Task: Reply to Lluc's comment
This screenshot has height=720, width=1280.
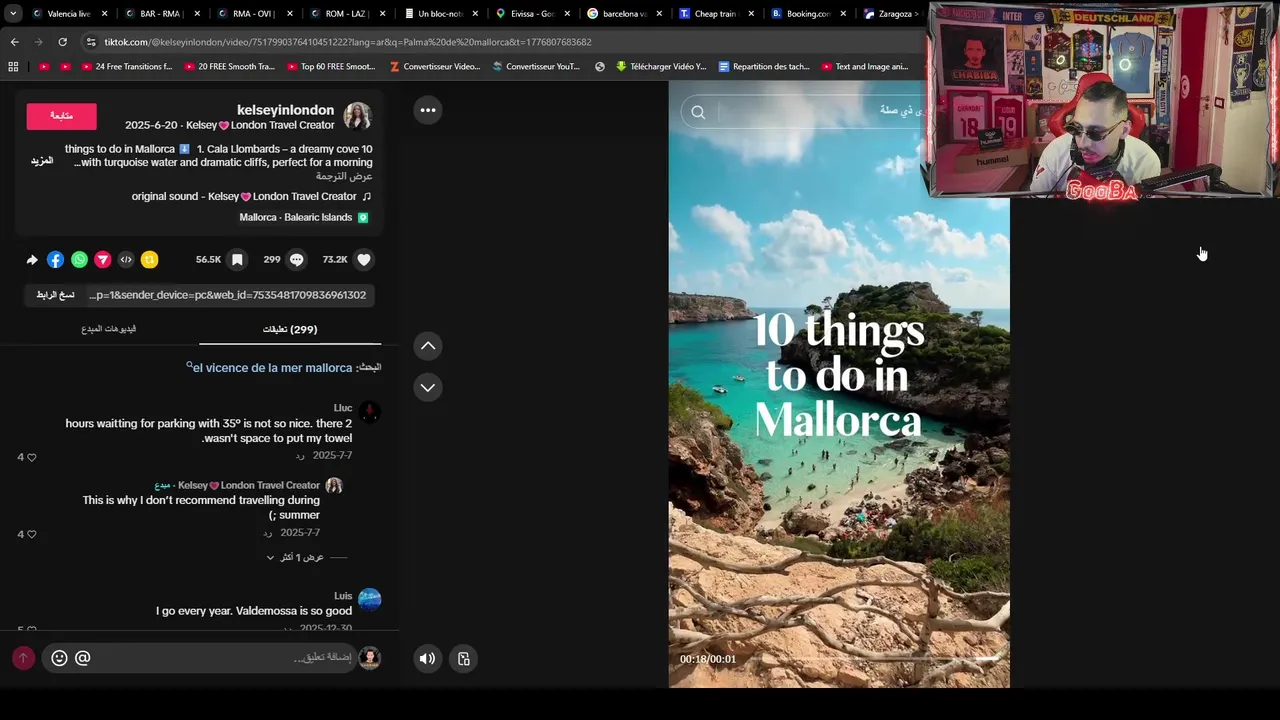Action: pos(300,456)
